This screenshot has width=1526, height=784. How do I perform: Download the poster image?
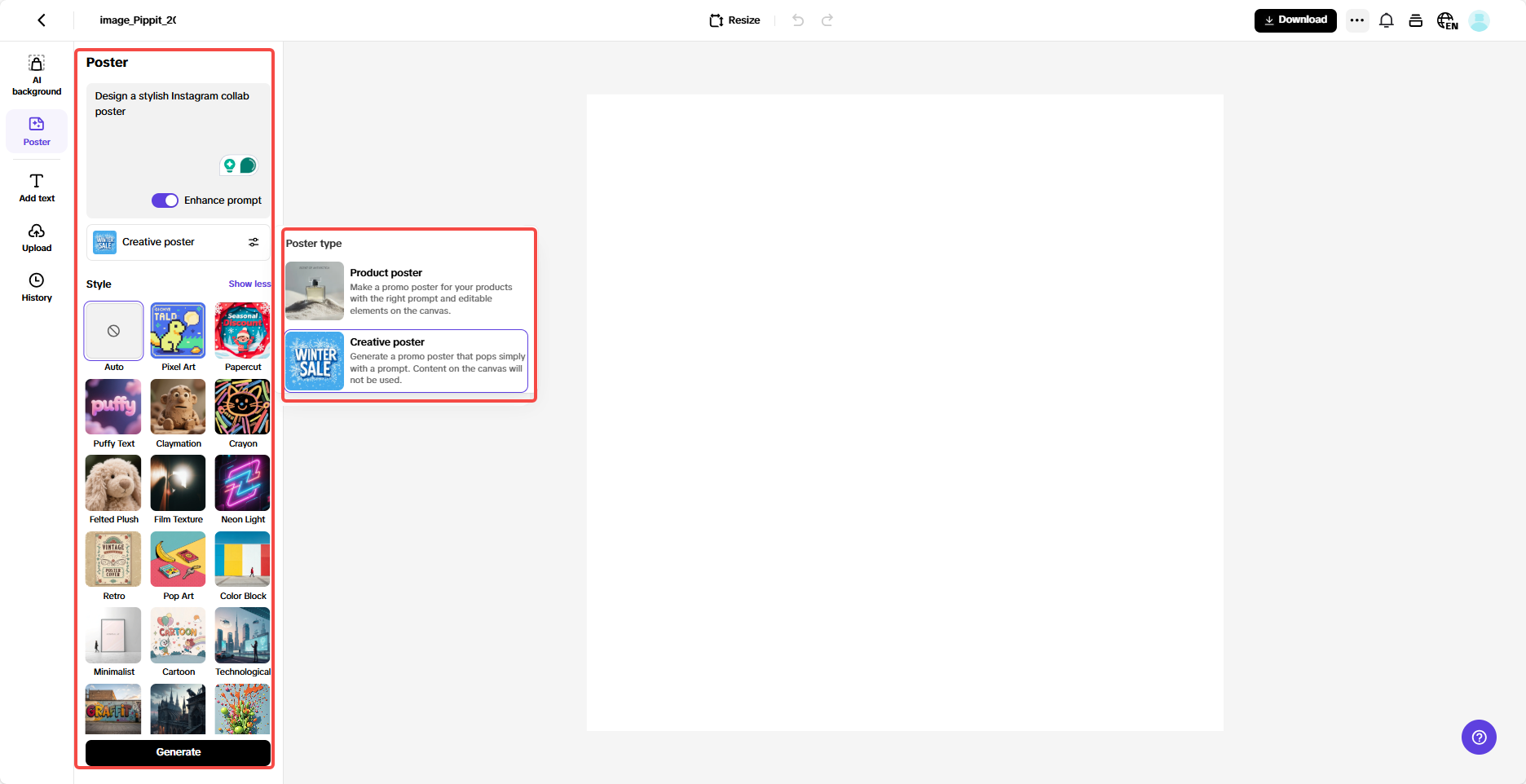click(x=1295, y=20)
